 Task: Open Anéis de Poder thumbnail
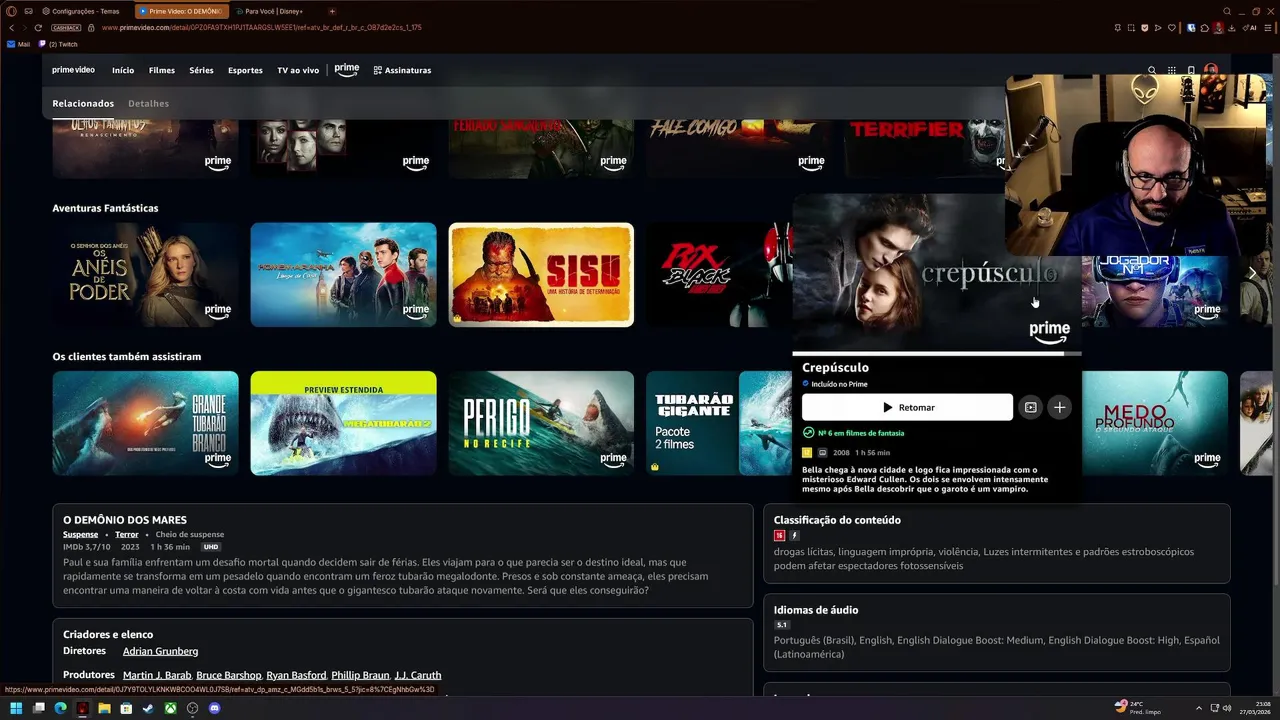pos(145,275)
